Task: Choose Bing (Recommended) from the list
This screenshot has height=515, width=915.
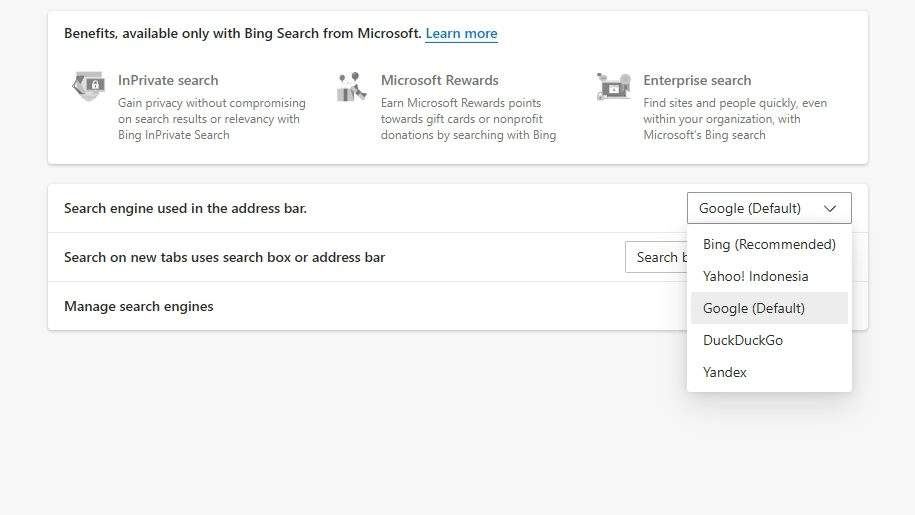Action: coord(769,244)
